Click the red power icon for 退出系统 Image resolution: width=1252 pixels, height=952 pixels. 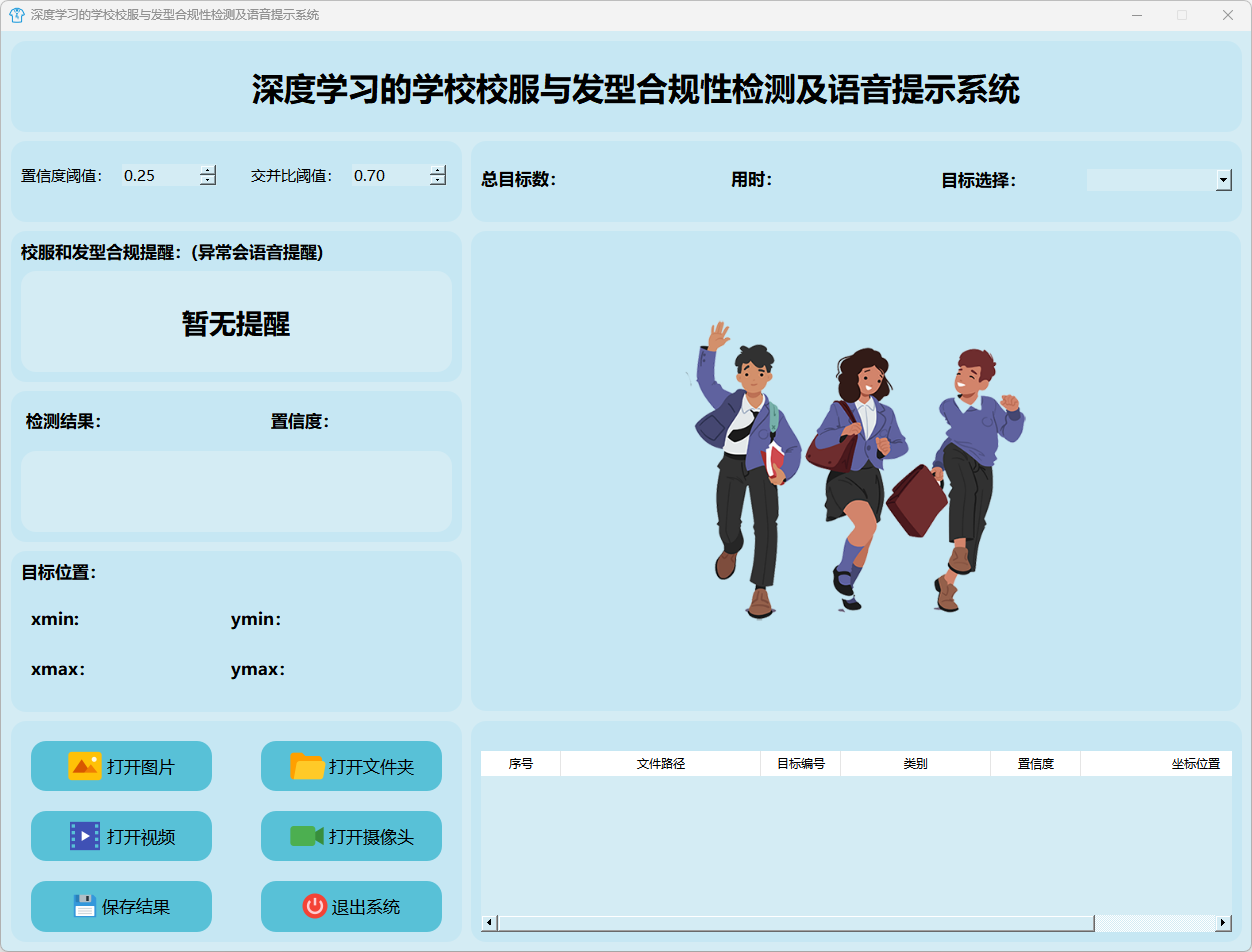coord(314,906)
